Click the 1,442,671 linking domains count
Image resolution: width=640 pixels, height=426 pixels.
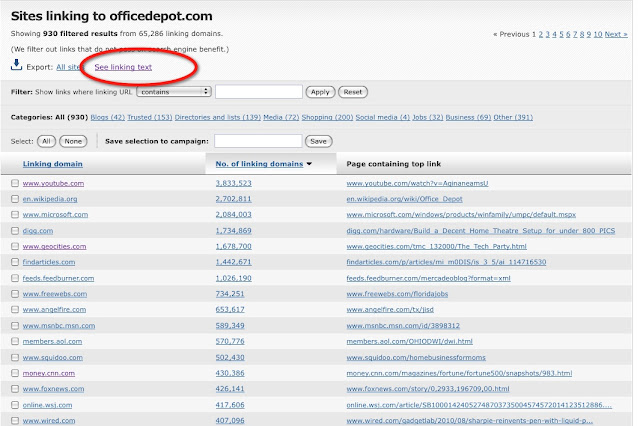tap(233, 262)
